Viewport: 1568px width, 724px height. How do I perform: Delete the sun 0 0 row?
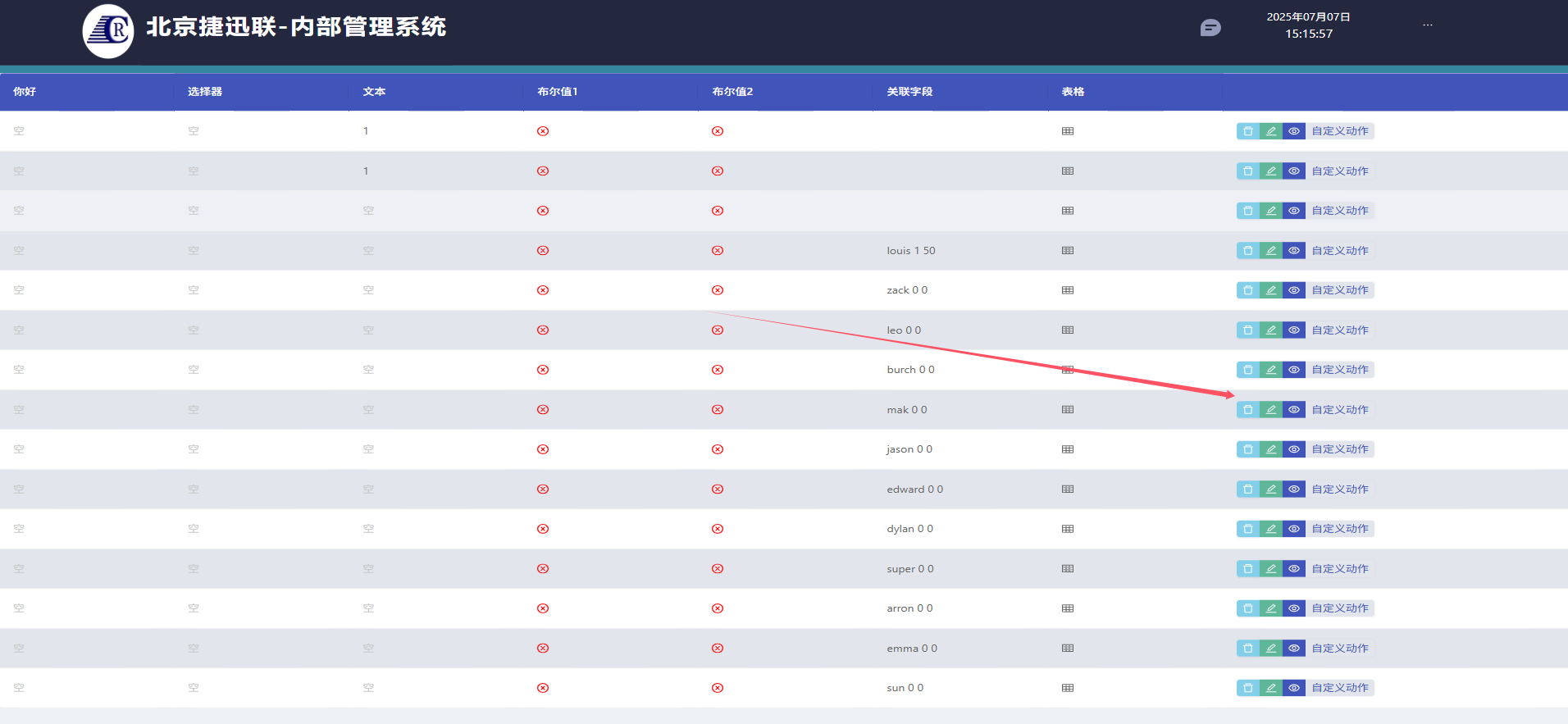coord(1248,688)
